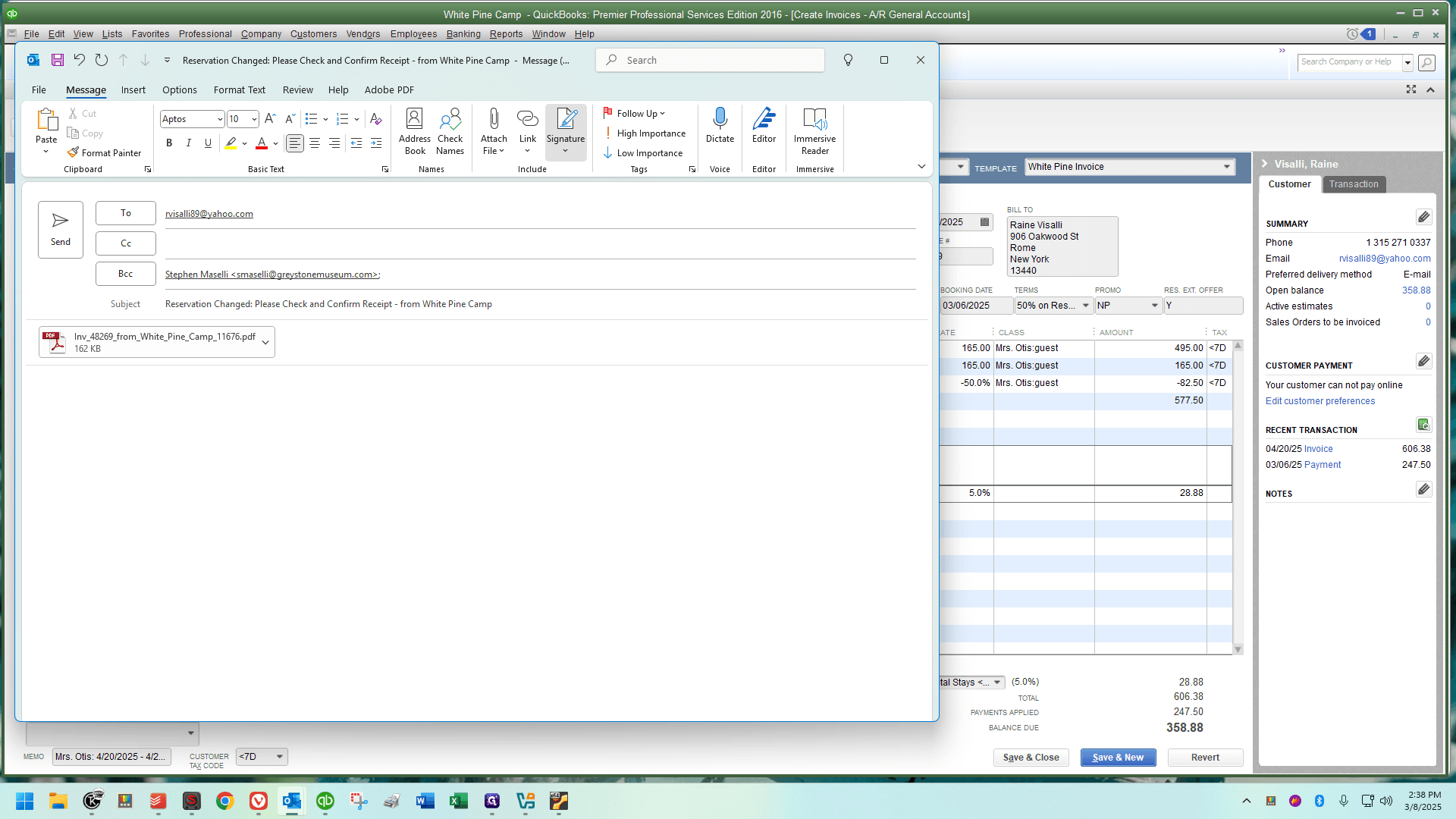Click the Revert button

1206,758
